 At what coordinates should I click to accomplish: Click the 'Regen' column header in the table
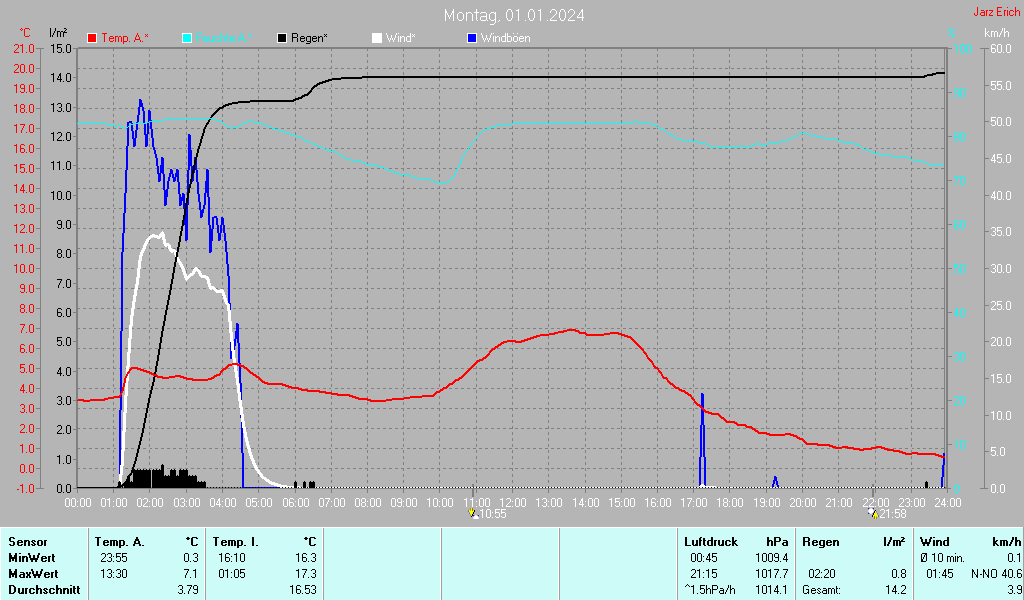tap(820, 542)
